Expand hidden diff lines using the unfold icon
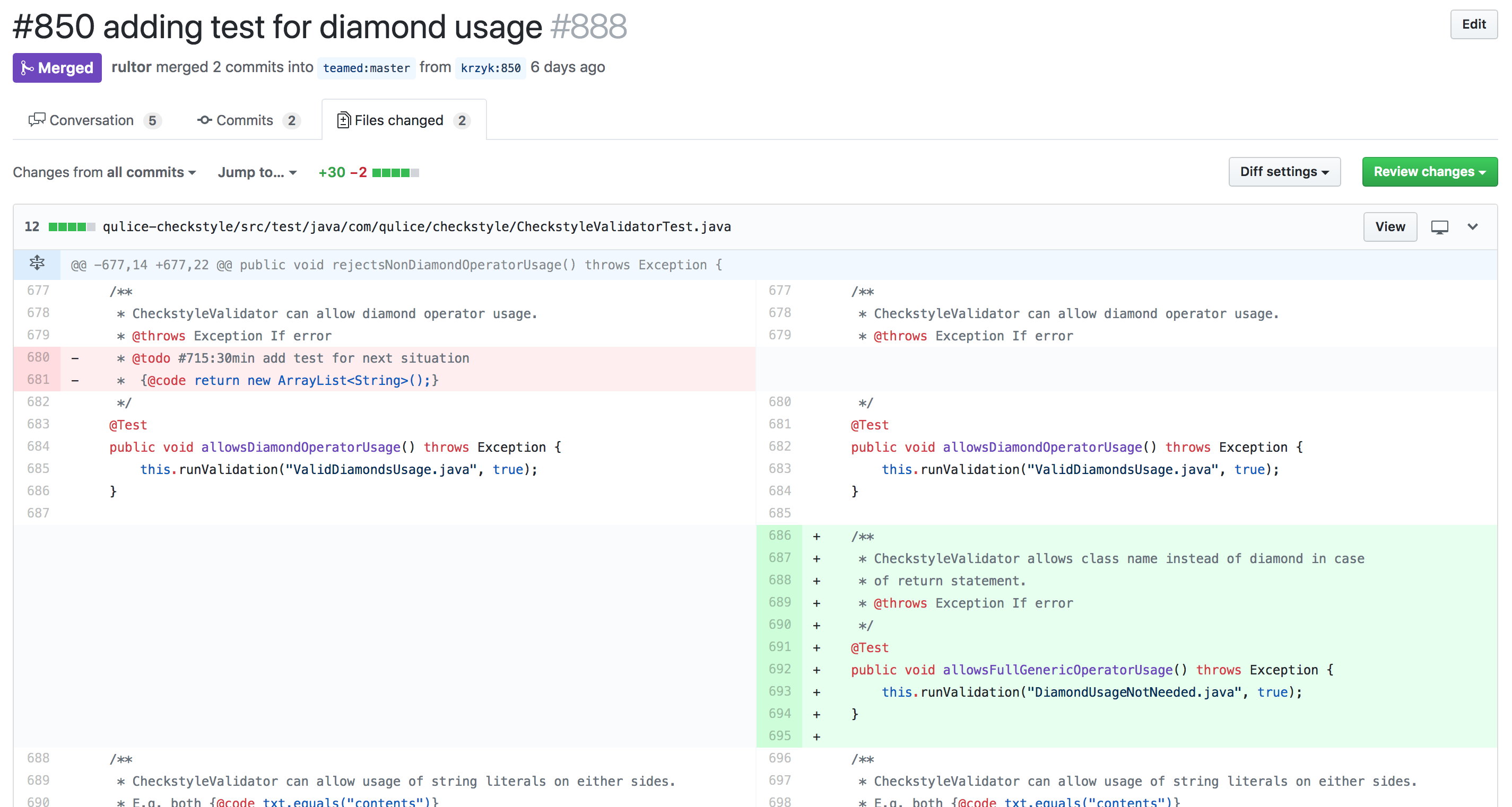The width and height of the screenshot is (1512, 807). coord(37,263)
